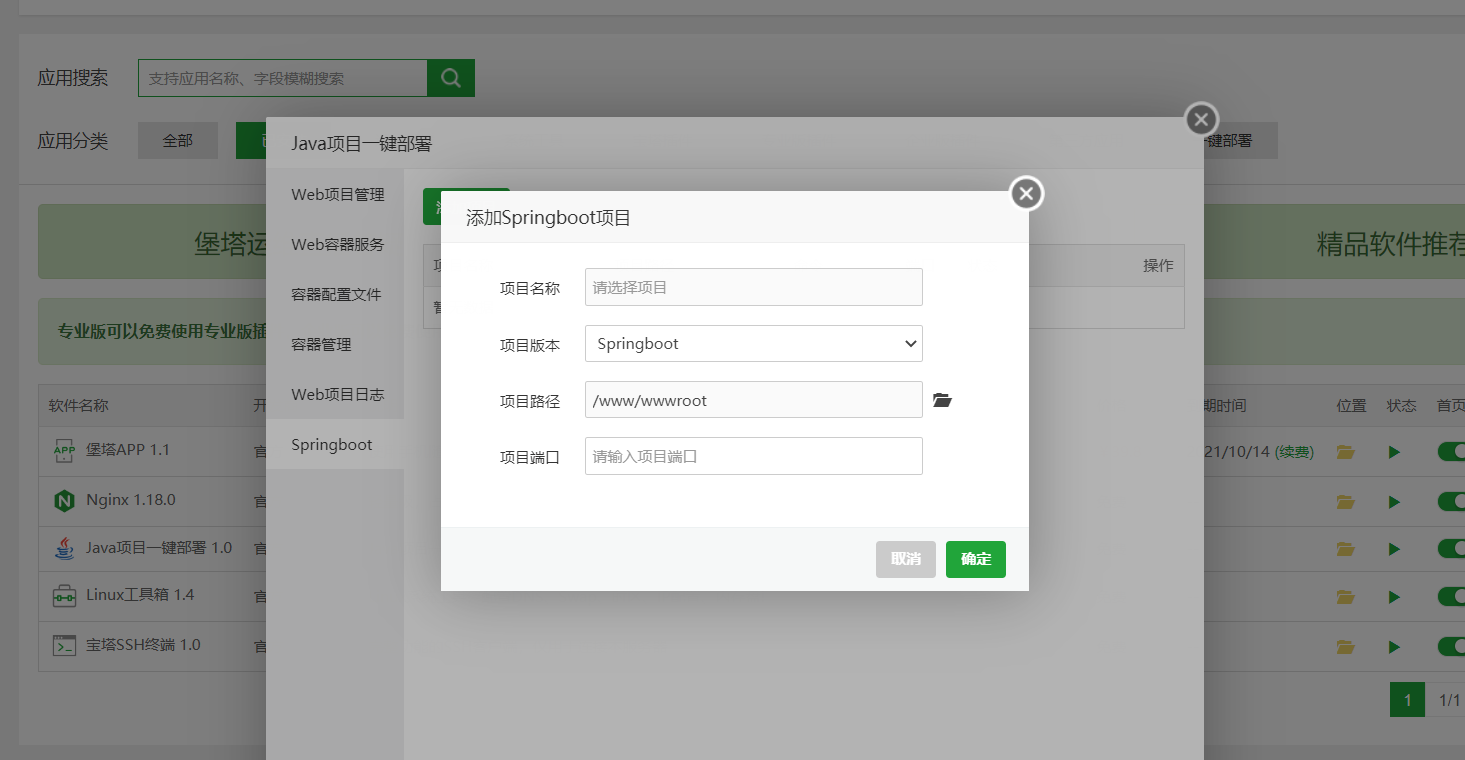Open the 项目版本 Springboot dropdown
The image size is (1465, 760).
tap(754, 343)
